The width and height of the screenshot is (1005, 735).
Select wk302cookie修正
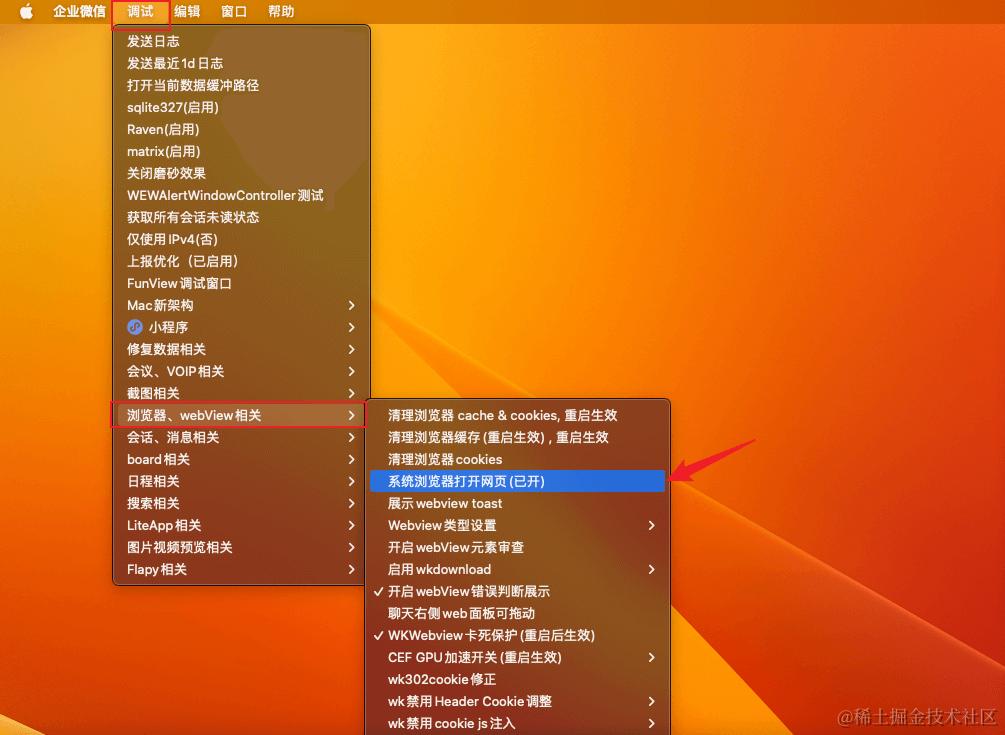[518, 679]
